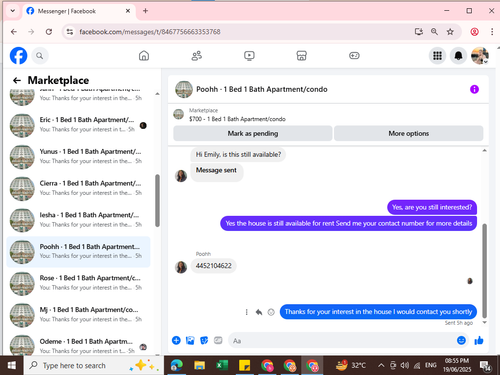The image size is (500, 375).
Task: Click the browser back arrow
Action: 14,32
